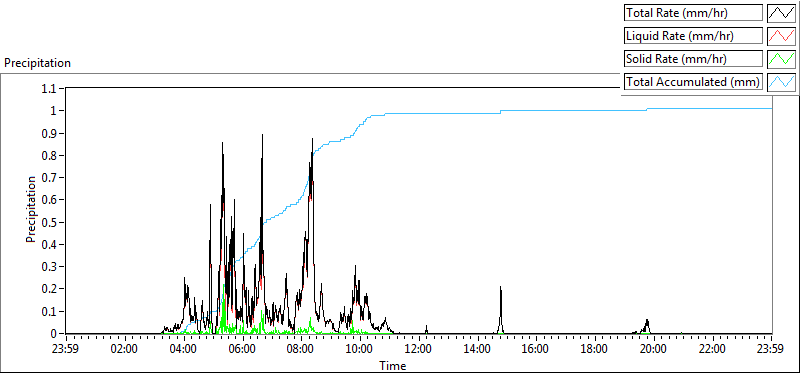
Task: Click the vertical Precipitation axis label
Action: coord(31,209)
